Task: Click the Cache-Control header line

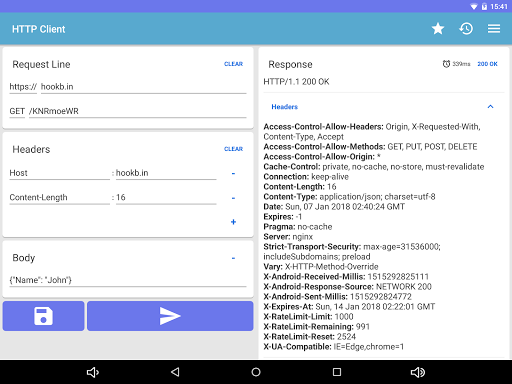Action: (x=374, y=167)
